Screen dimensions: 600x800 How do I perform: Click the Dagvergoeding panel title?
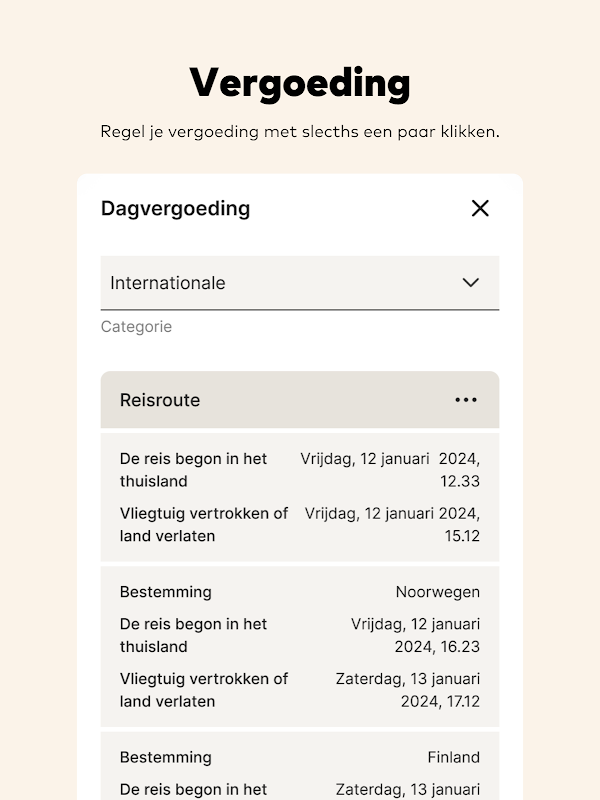pos(175,209)
